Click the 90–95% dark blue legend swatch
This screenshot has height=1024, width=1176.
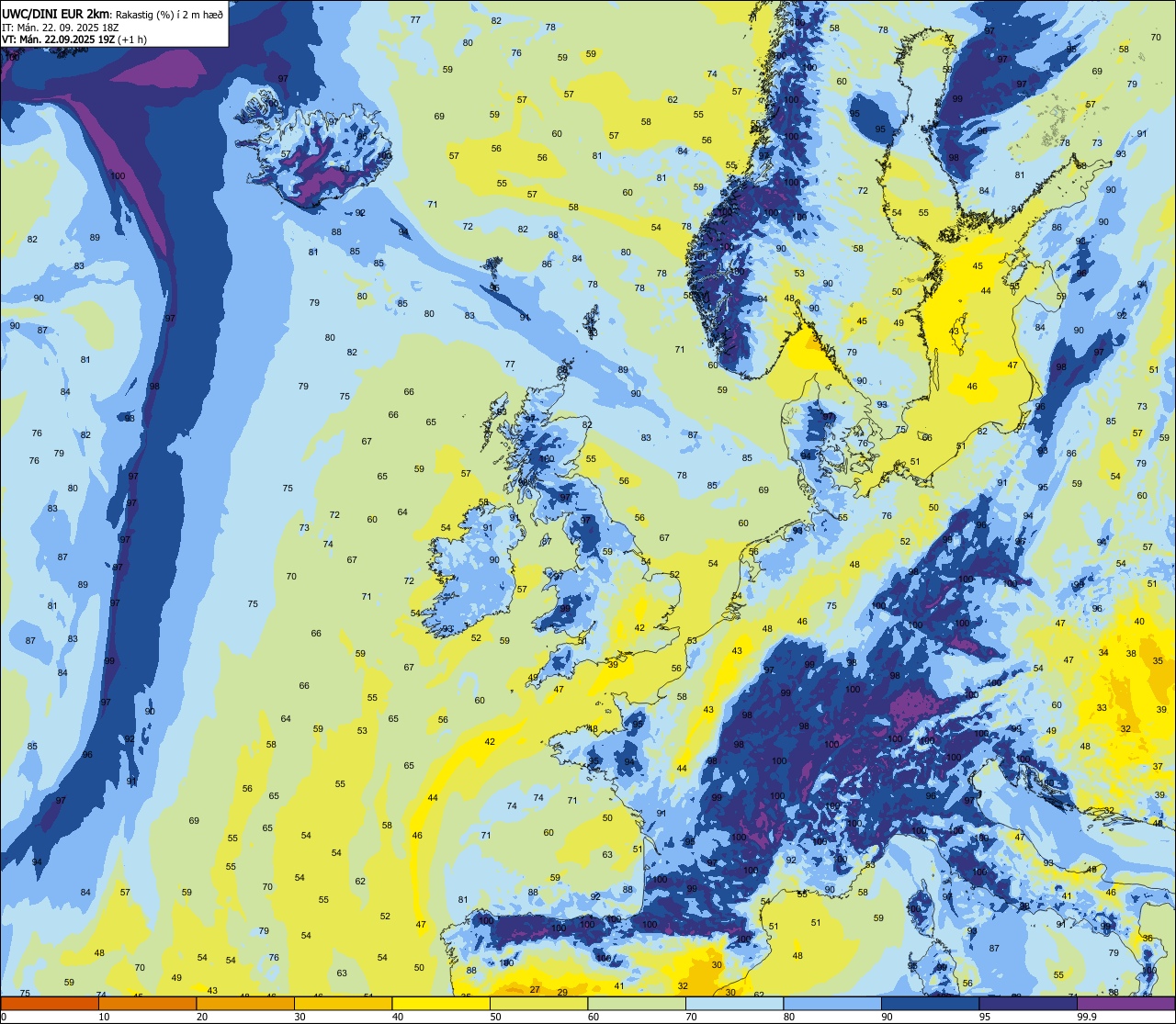click(x=930, y=1003)
